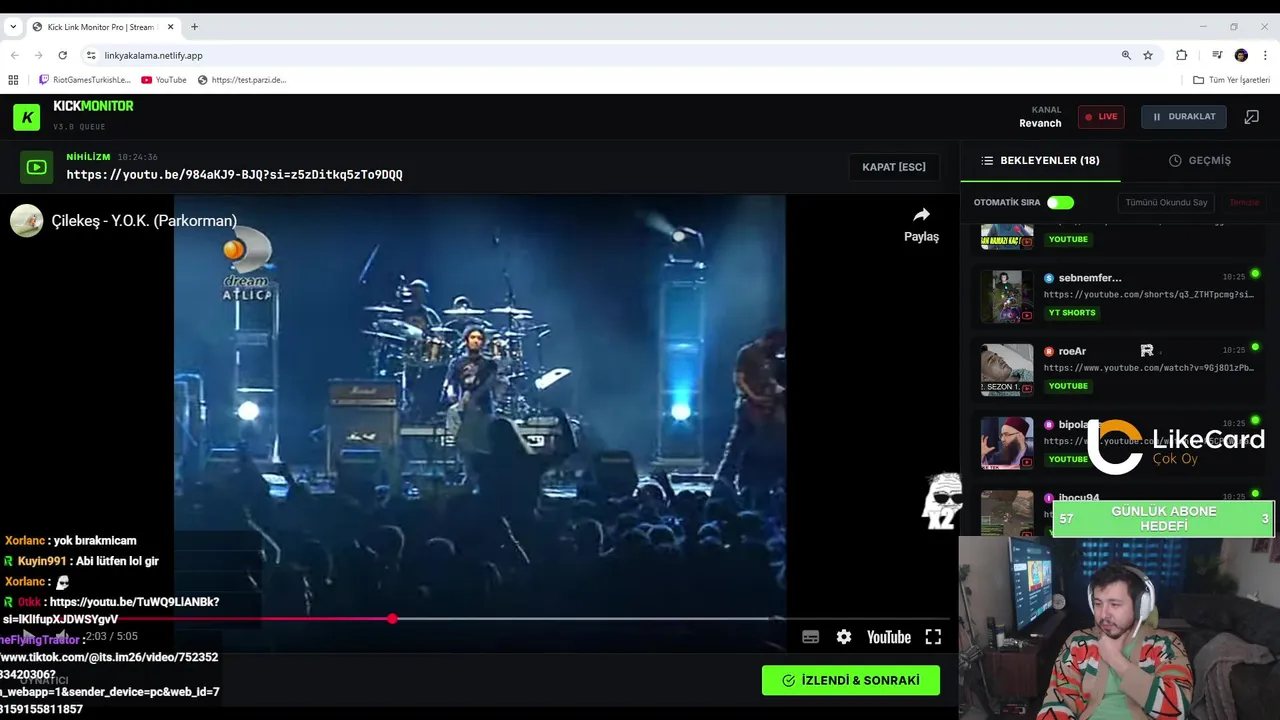Open a new browser tab
Screen dimensions: 1280x720
tap(194, 27)
